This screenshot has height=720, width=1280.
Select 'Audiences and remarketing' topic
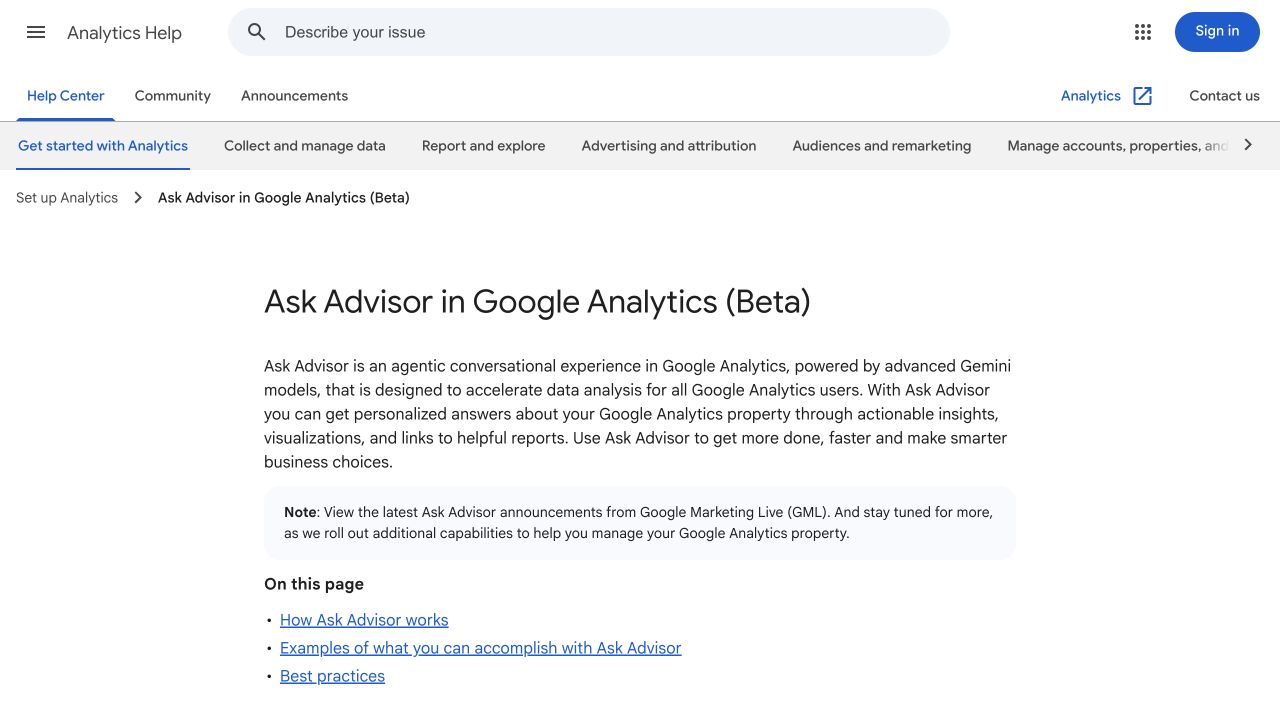click(x=882, y=146)
